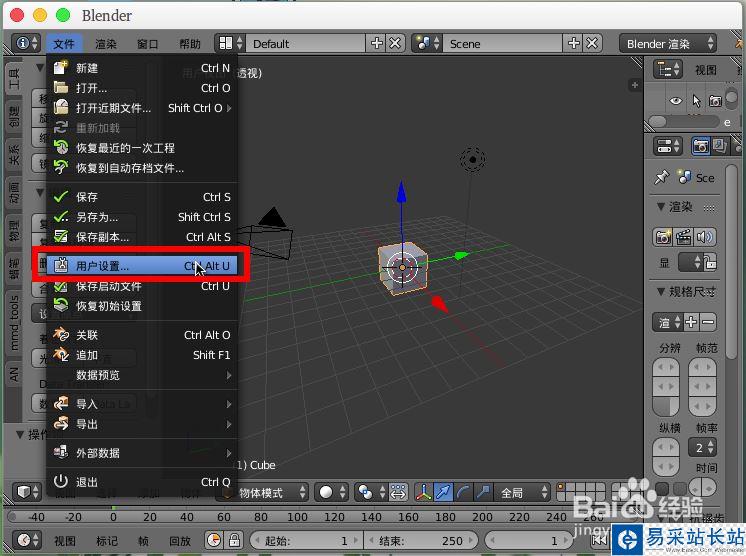Screen dimensions: 746x556
Task: Add a new scene with plus
Action: tap(573, 43)
